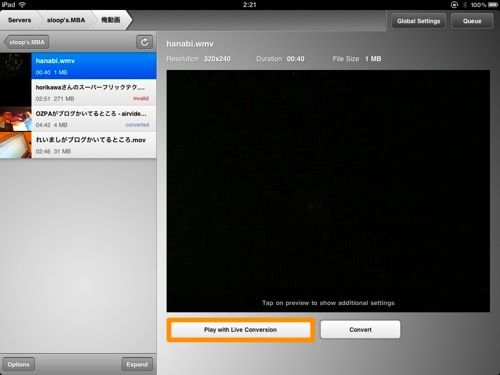Open Global Settings
The width and height of the screenshot is (500, 375).
tap(418, 21)
